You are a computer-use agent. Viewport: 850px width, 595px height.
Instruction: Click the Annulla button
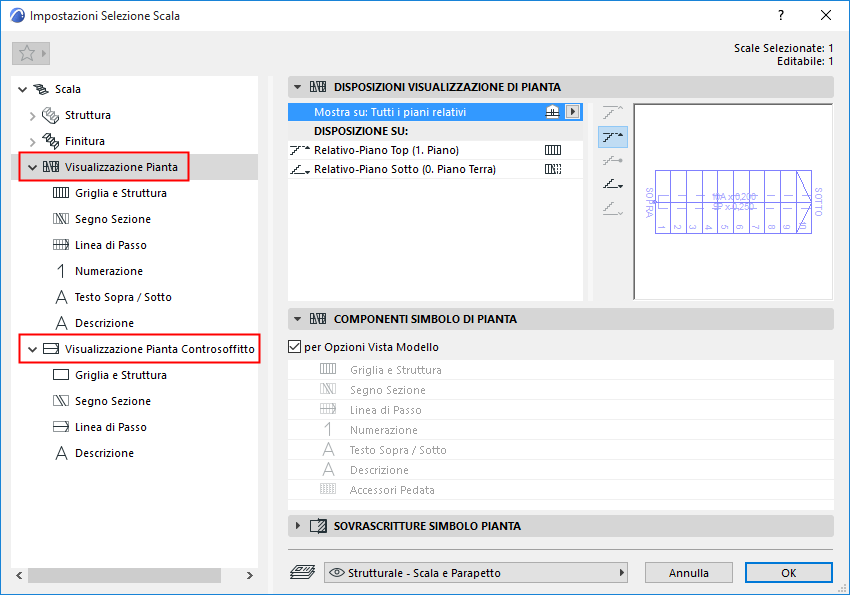click(688, 573)
